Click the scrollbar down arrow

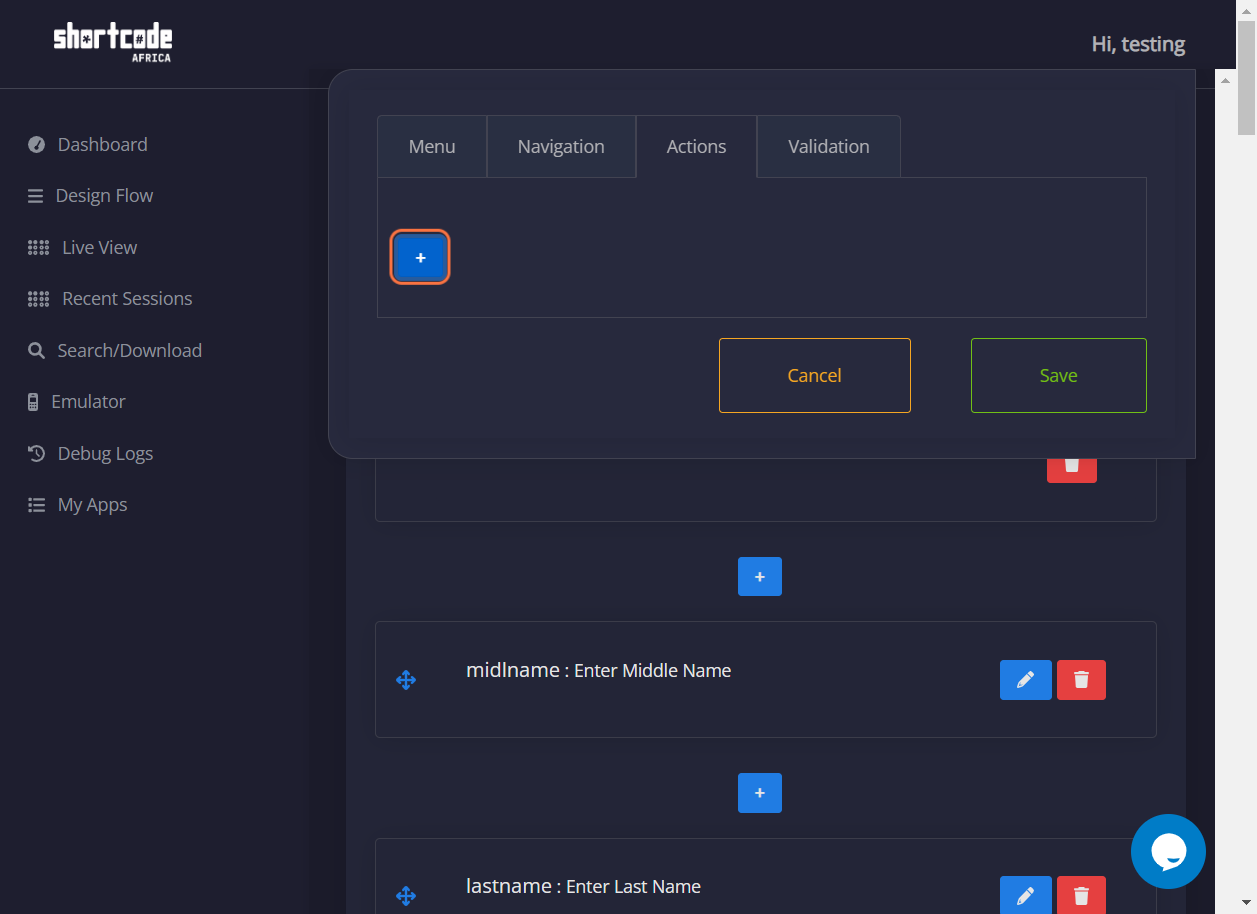tap(1247, 904)
